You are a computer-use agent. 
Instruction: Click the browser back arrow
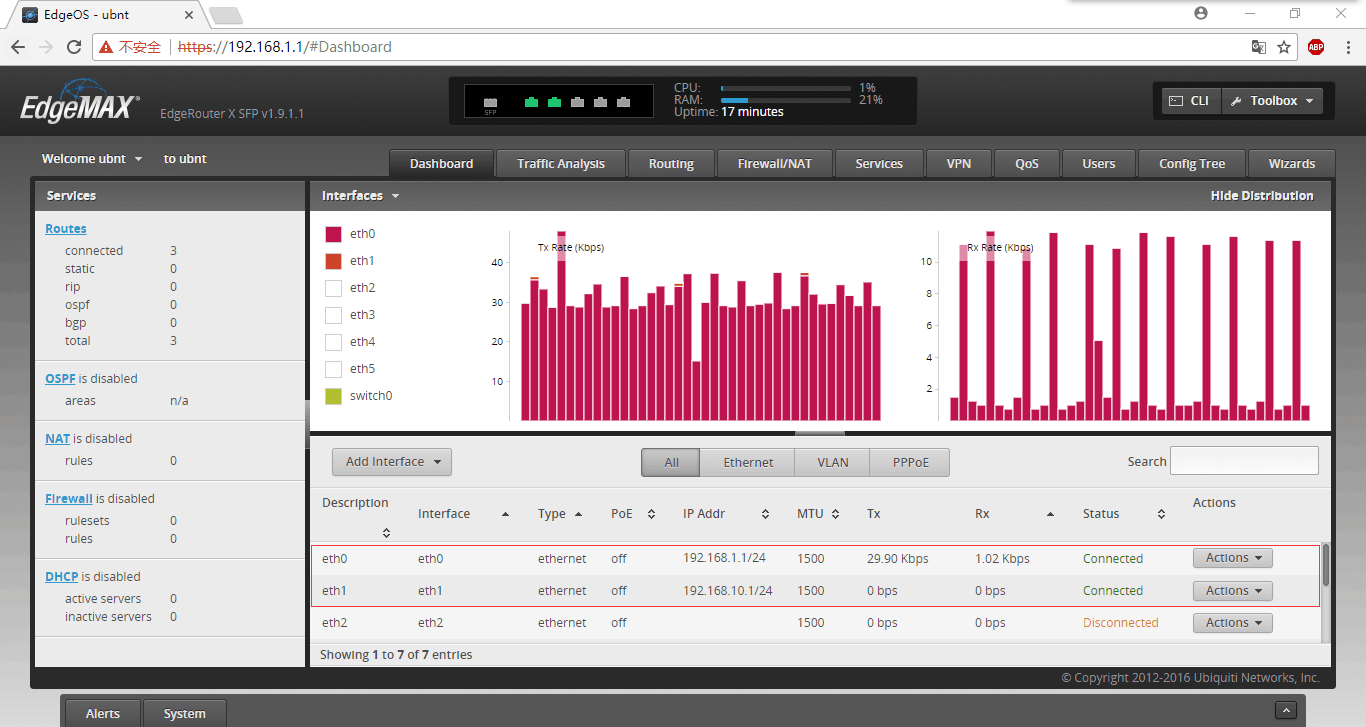pos(18,47)
